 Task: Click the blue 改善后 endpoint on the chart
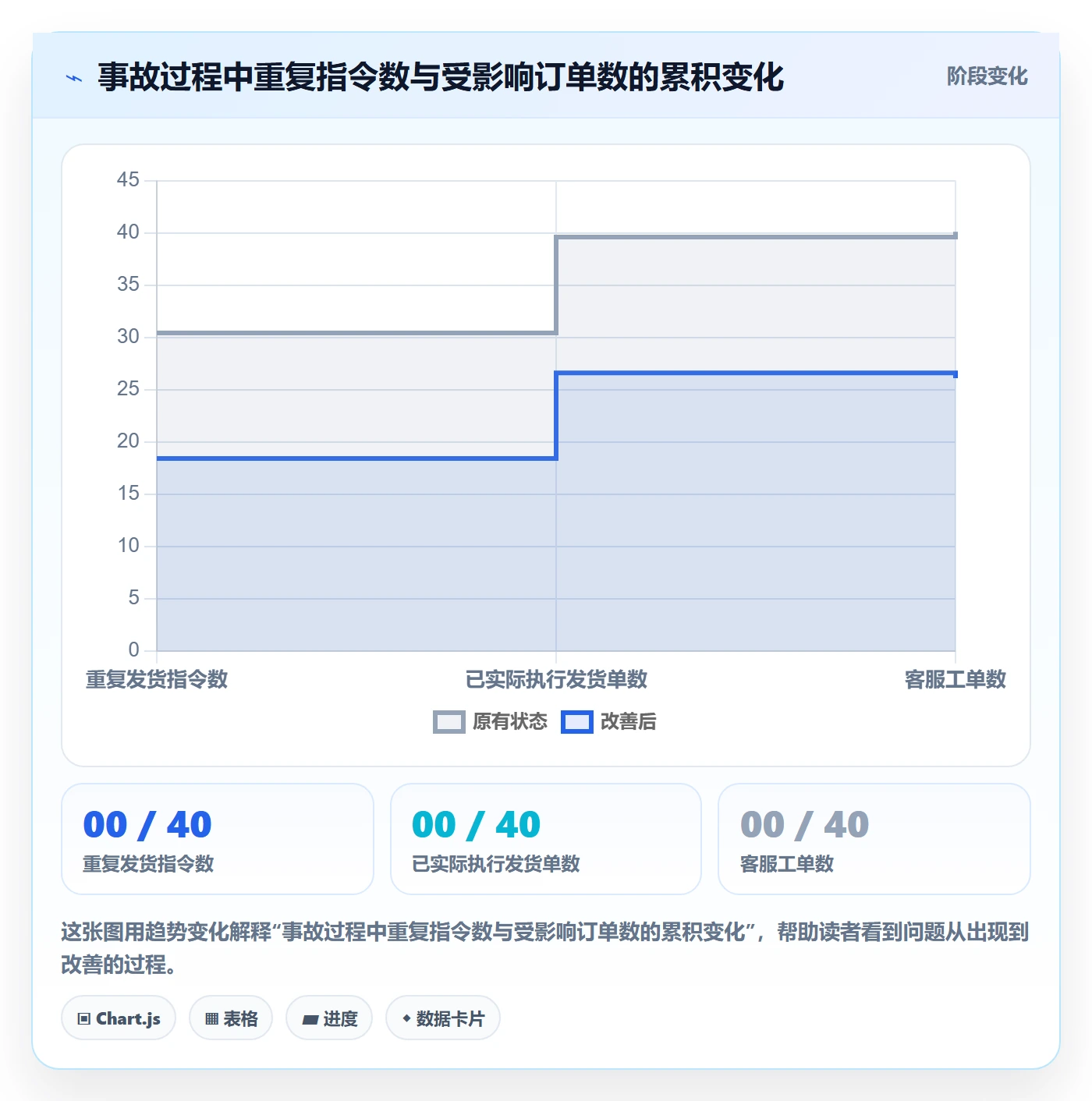coord(955,374)
